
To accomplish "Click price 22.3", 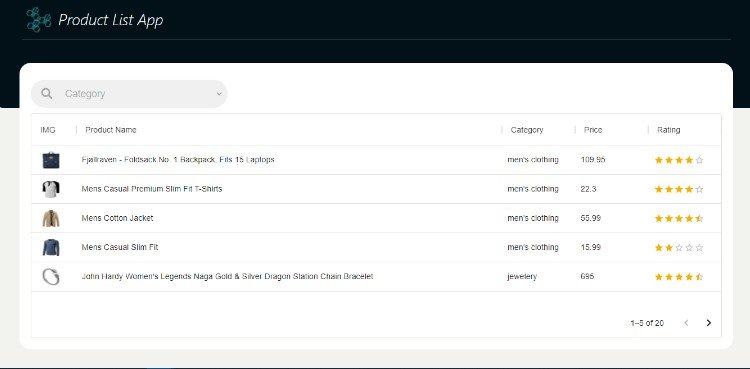I will pos(588,189).
